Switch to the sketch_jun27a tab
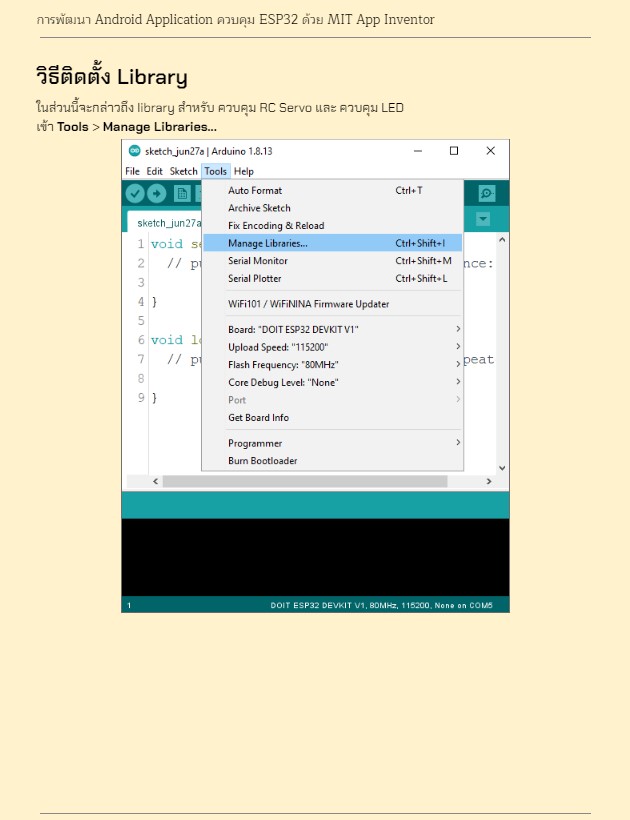The height and width of the screenshot is (820, 630). click(165, 222)
